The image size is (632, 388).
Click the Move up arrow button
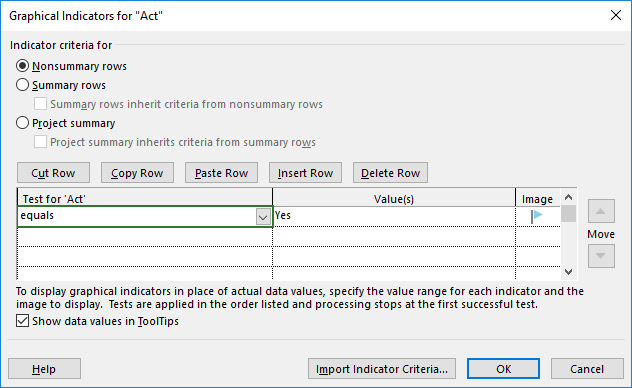(601, 211)
